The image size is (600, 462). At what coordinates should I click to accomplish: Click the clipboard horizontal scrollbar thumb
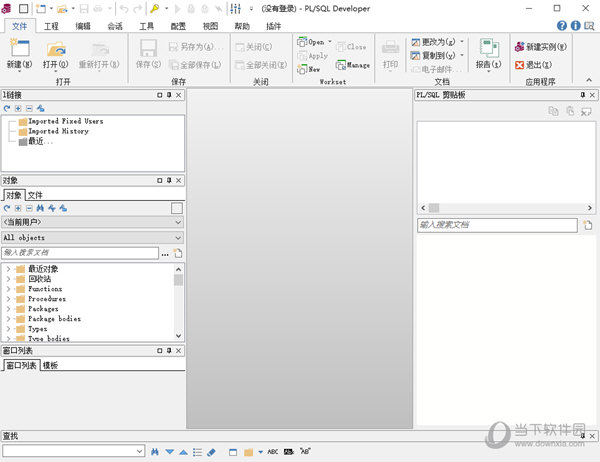click(434, 208)
